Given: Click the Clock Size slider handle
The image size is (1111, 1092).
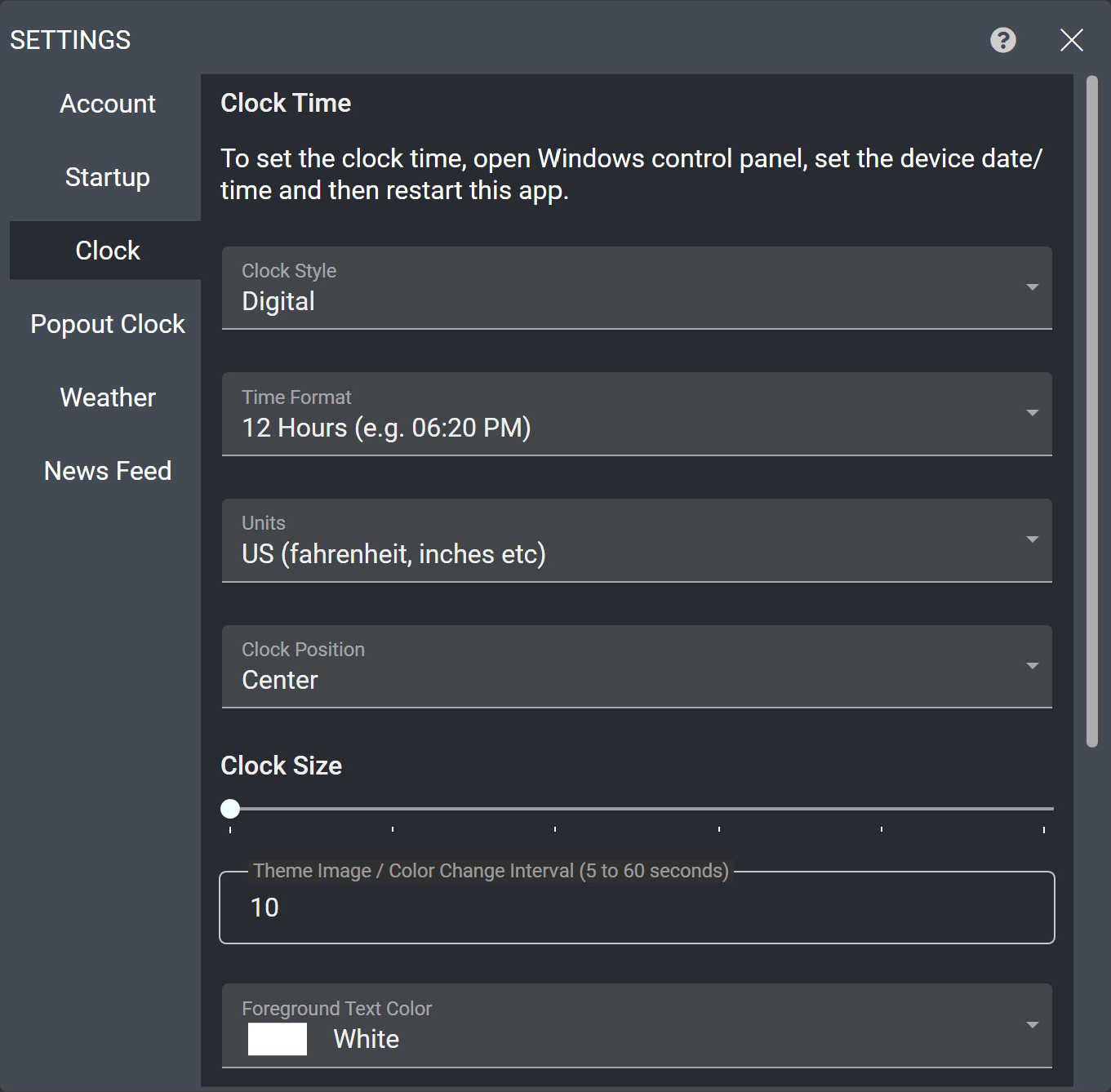Looking at the screenshot, I should (x=230, y=808).
